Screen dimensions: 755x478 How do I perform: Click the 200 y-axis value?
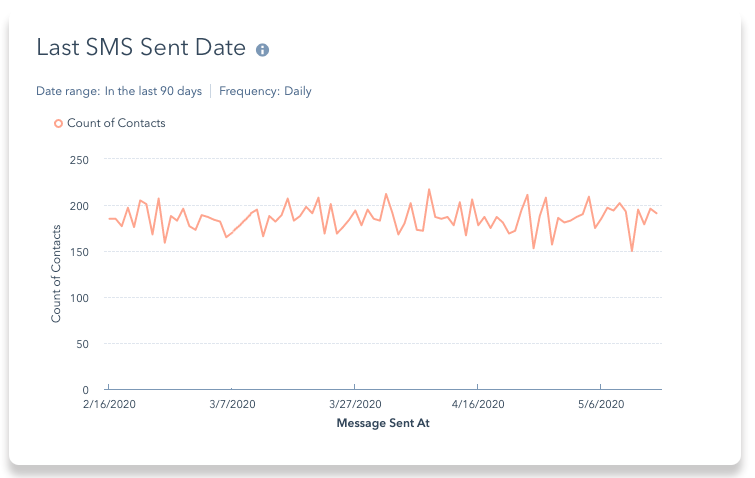click(80, 206)
